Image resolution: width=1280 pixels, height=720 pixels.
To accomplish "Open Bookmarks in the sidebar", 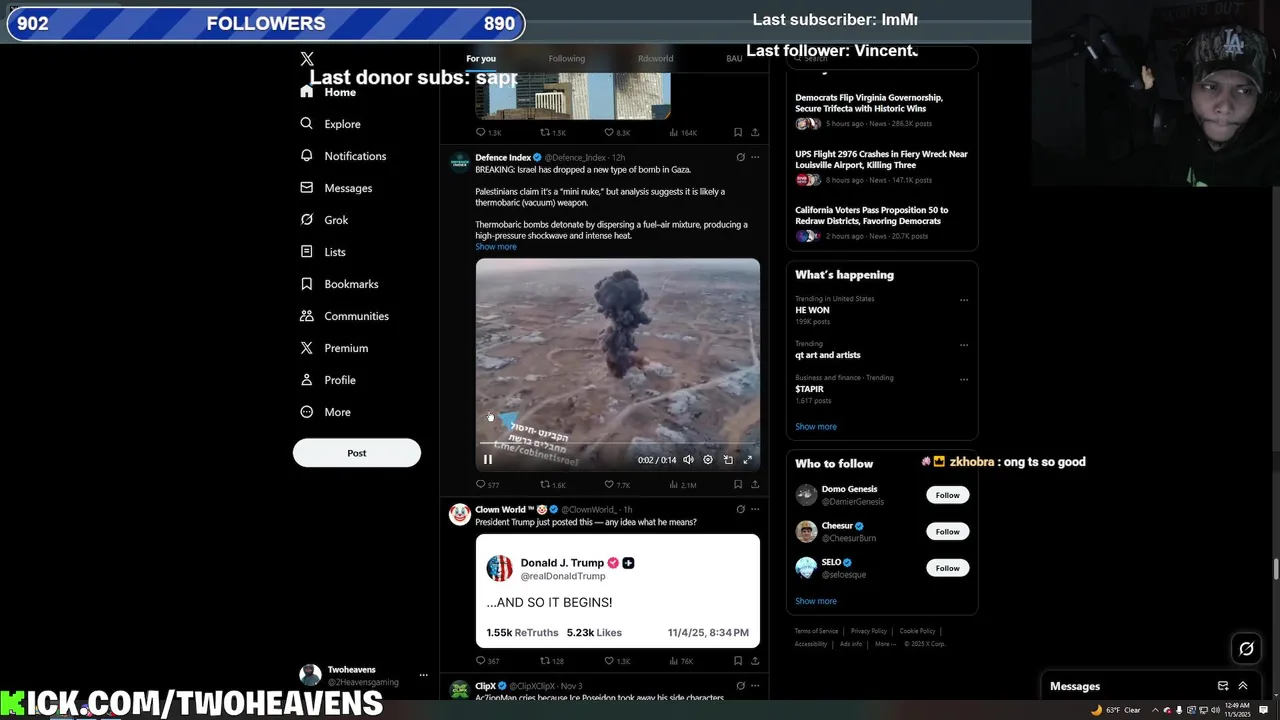I will (x=339, y=284).
